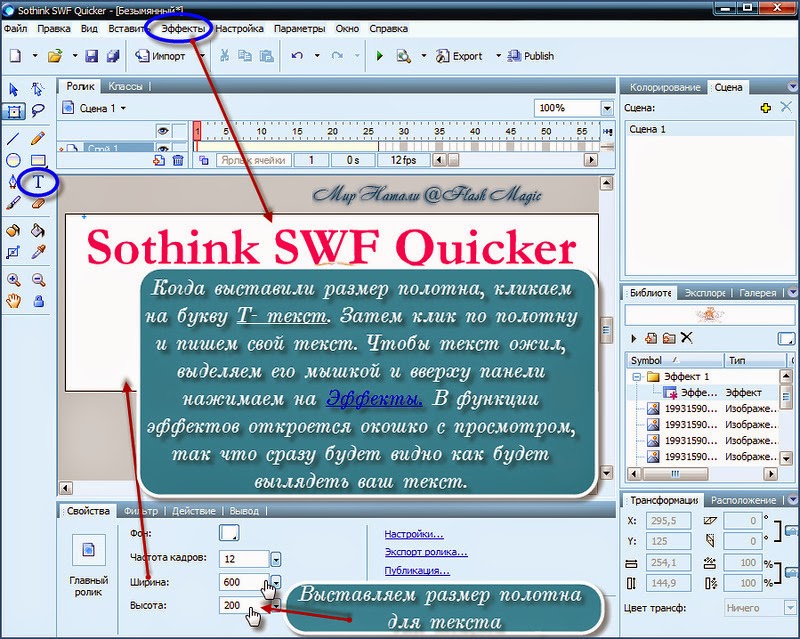800x639 pixels.
Task: Open the Настройка menu
Action: [x=239, y=29]
